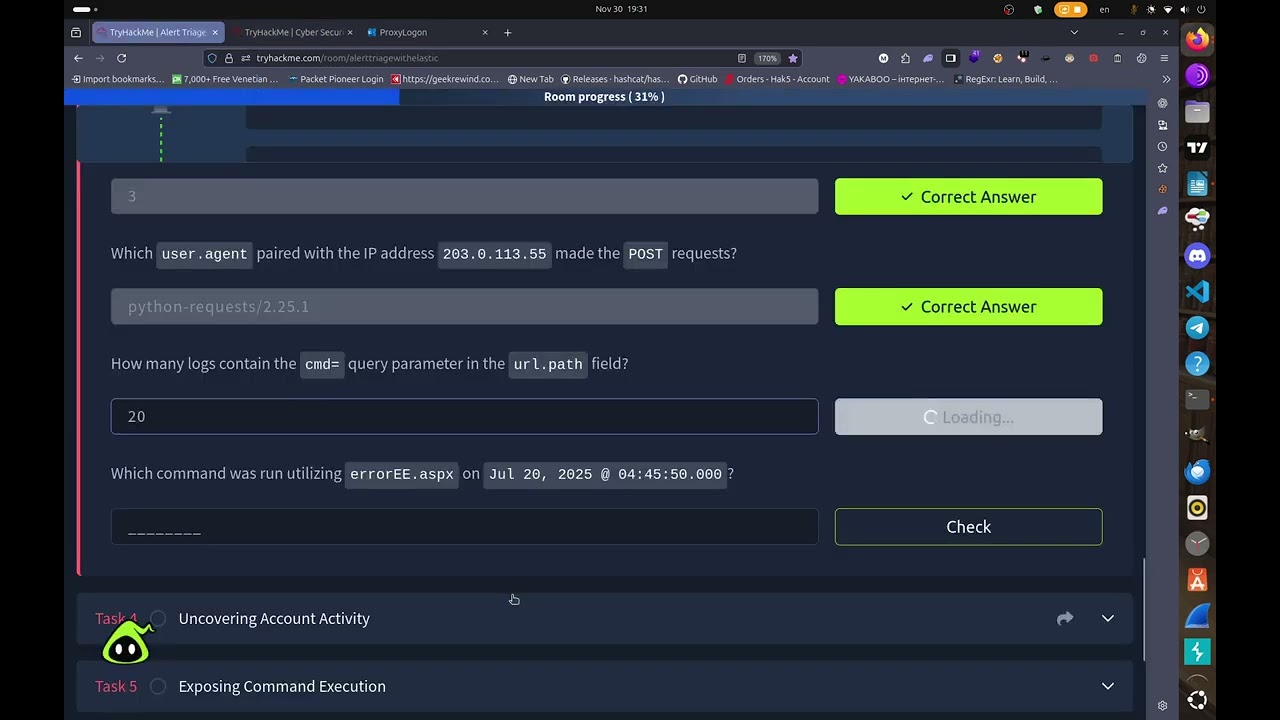The image size is (1280, 720).
Task: Open Ubuntu Software store in the dock
Action: coord(1197,579)
